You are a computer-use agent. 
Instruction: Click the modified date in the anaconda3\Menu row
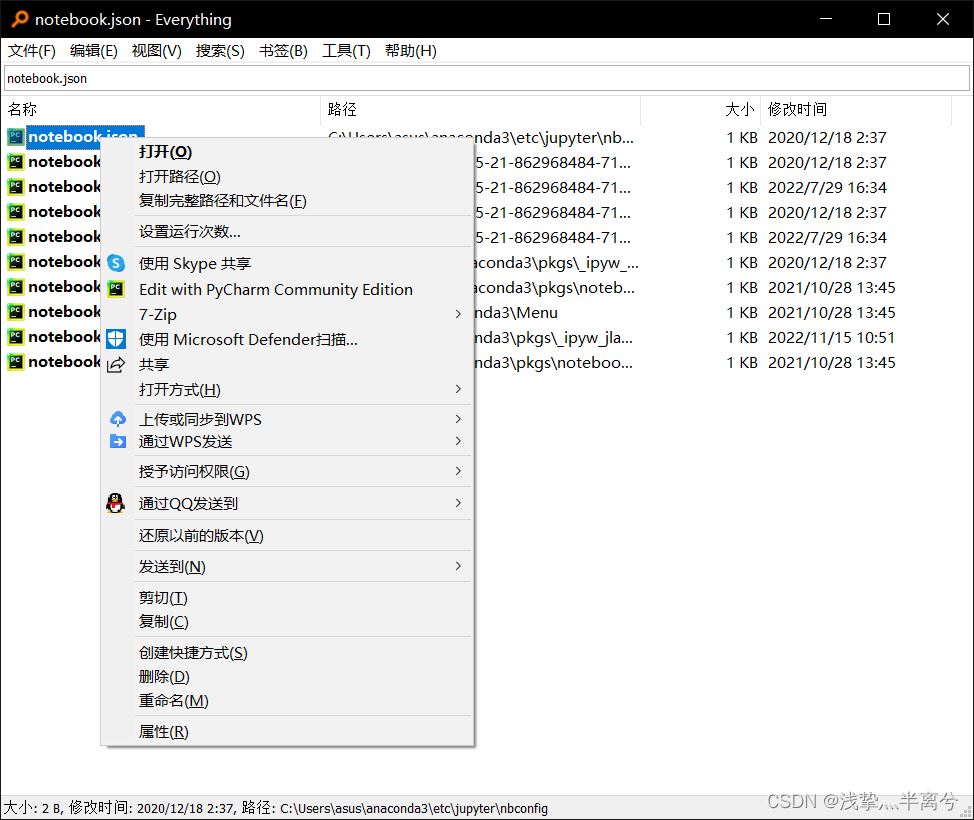pyautogui.click(x=832, y=312)
